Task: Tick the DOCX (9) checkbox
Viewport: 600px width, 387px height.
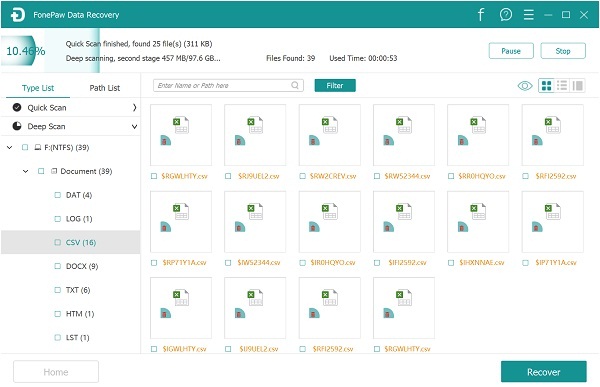Action: 57,266
